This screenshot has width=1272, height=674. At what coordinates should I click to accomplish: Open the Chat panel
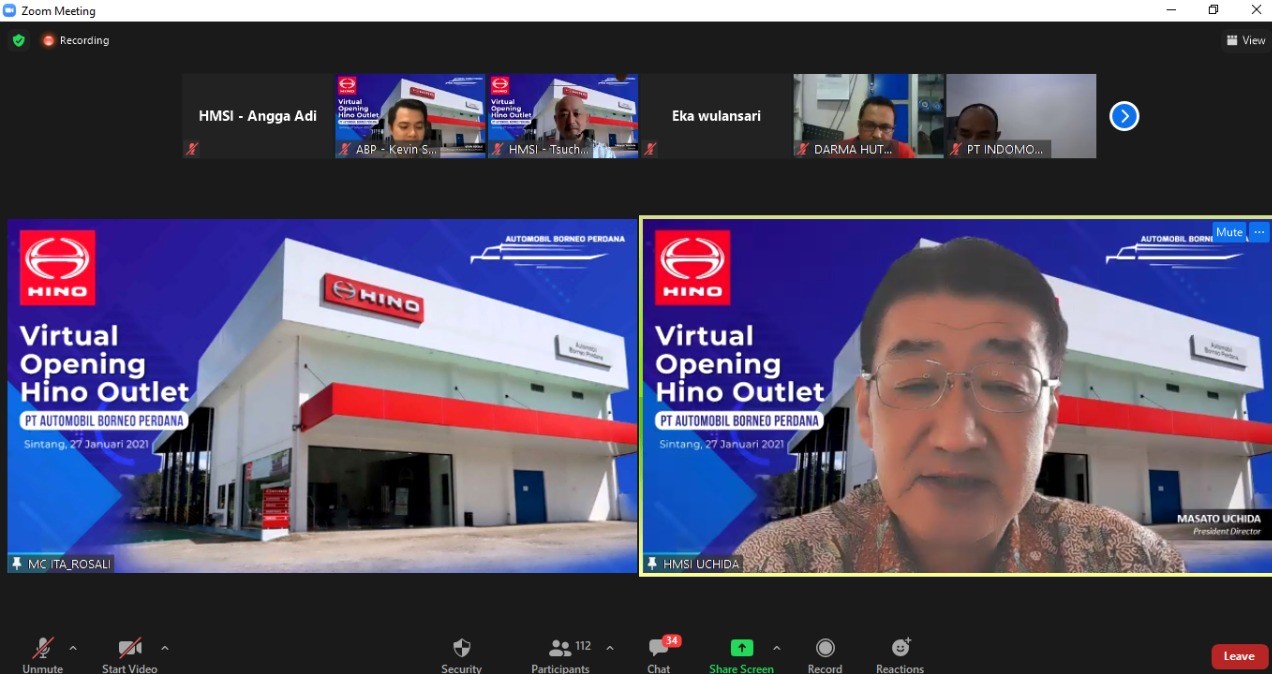(659, 648)
